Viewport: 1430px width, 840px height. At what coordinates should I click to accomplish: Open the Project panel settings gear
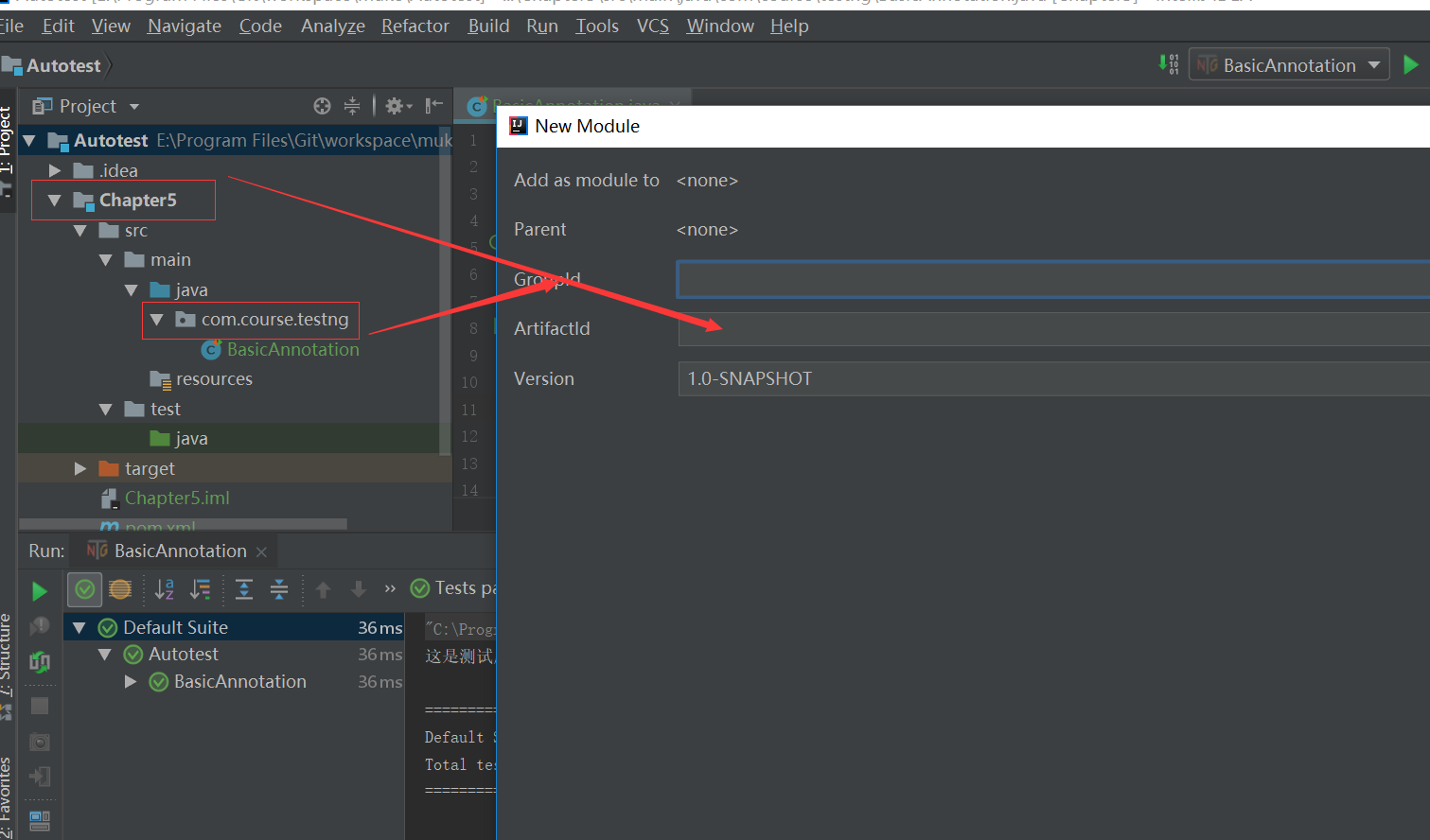(397, 106)
